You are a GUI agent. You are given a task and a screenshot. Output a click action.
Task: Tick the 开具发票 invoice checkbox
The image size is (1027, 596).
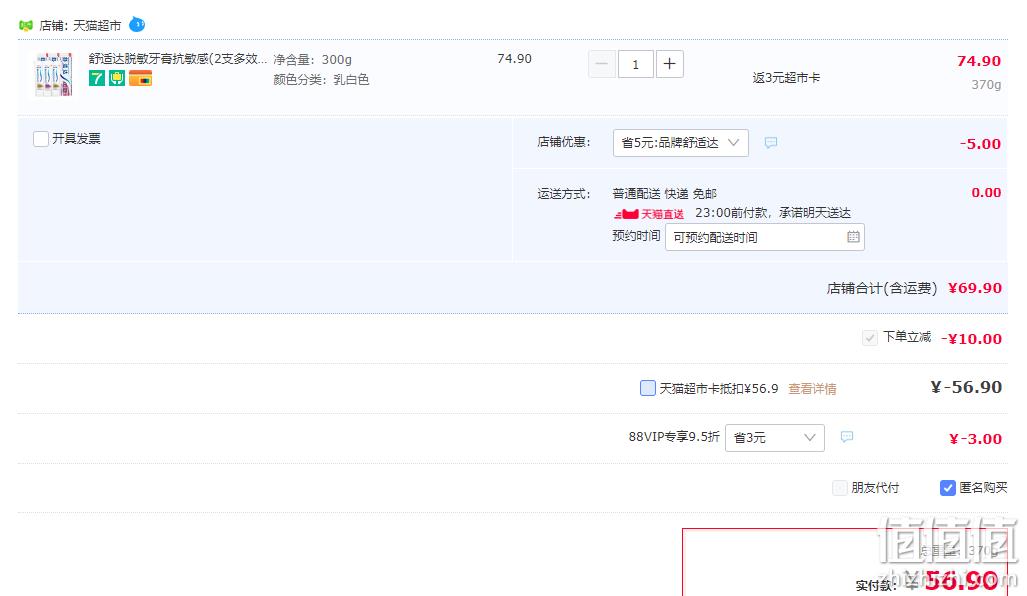(41, 139)
